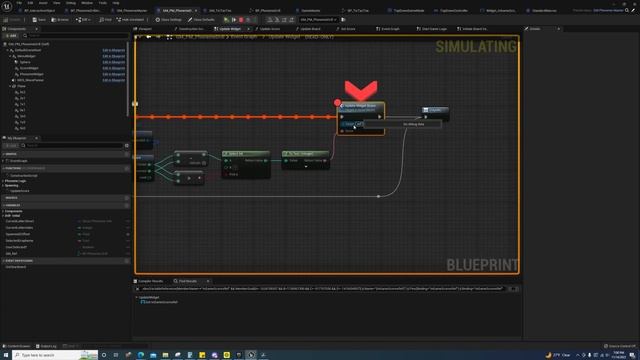Click the My Blueprint search field
640x360 pixels.
(x=72, y=145)
